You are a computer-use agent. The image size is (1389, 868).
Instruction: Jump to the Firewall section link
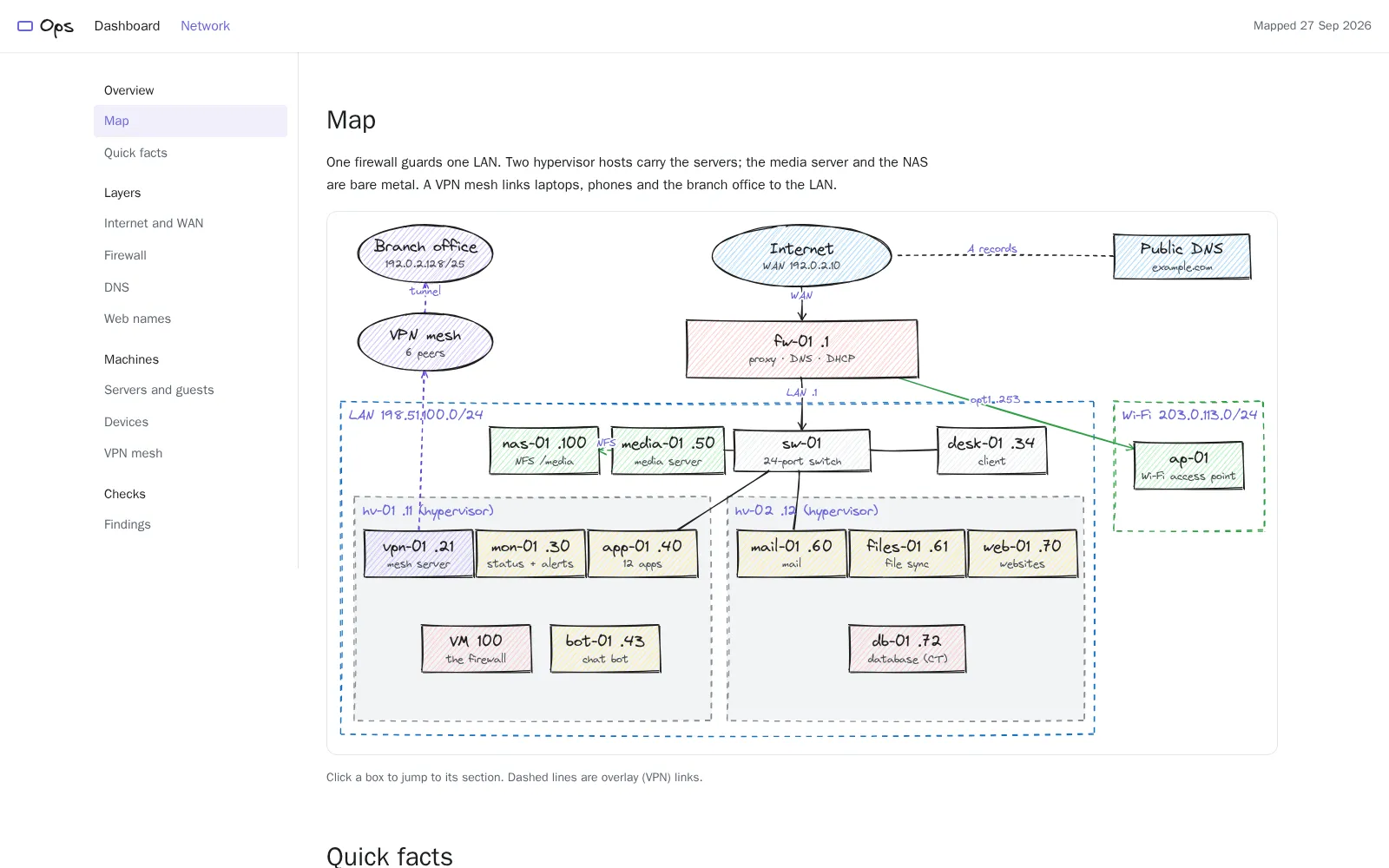click(x=125, y=255)
